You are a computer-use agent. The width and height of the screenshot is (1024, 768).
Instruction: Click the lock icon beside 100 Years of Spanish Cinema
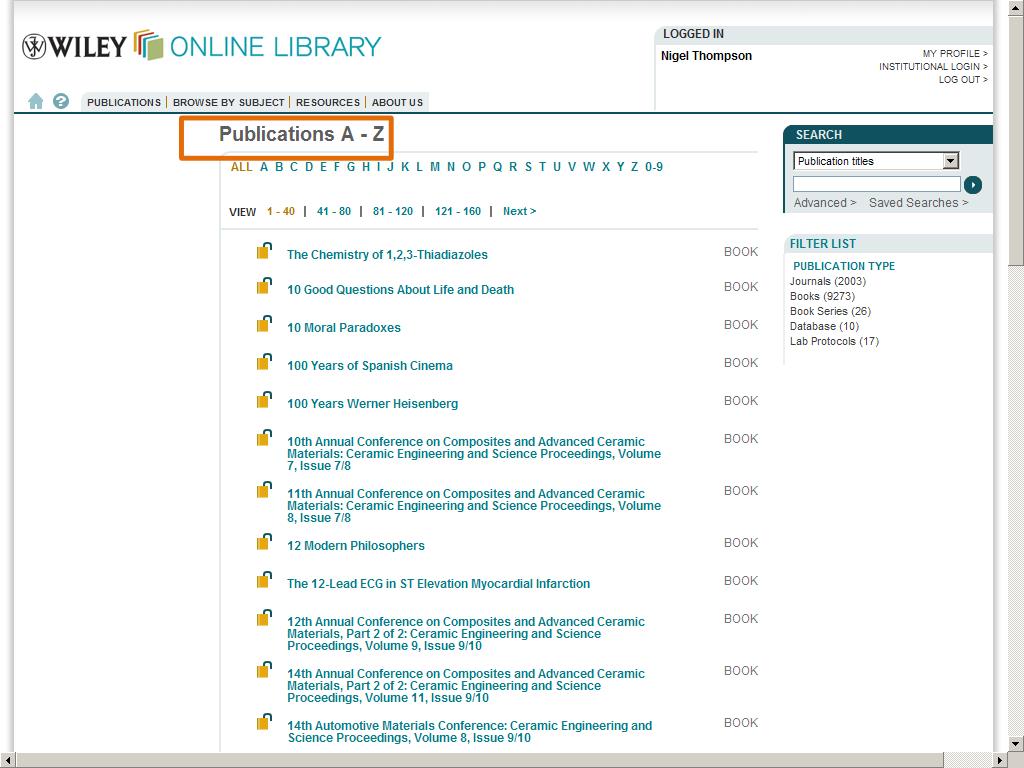pyautogui.click(x=264, y=362)
